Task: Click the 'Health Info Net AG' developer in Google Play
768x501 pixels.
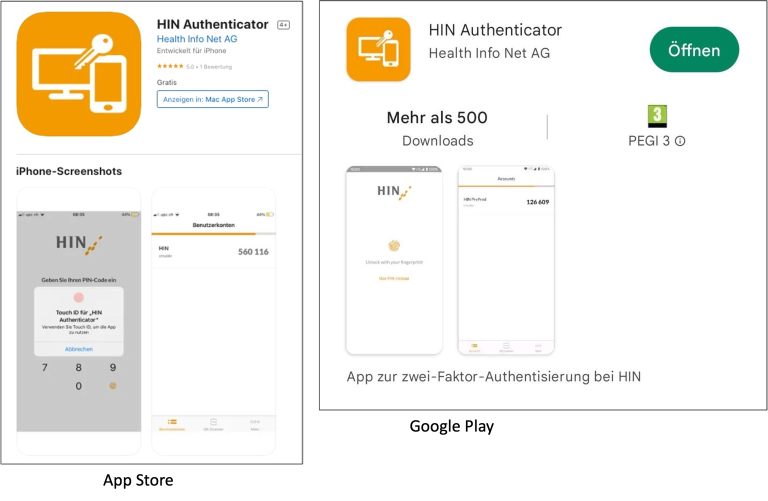Action: click(489, 53)
